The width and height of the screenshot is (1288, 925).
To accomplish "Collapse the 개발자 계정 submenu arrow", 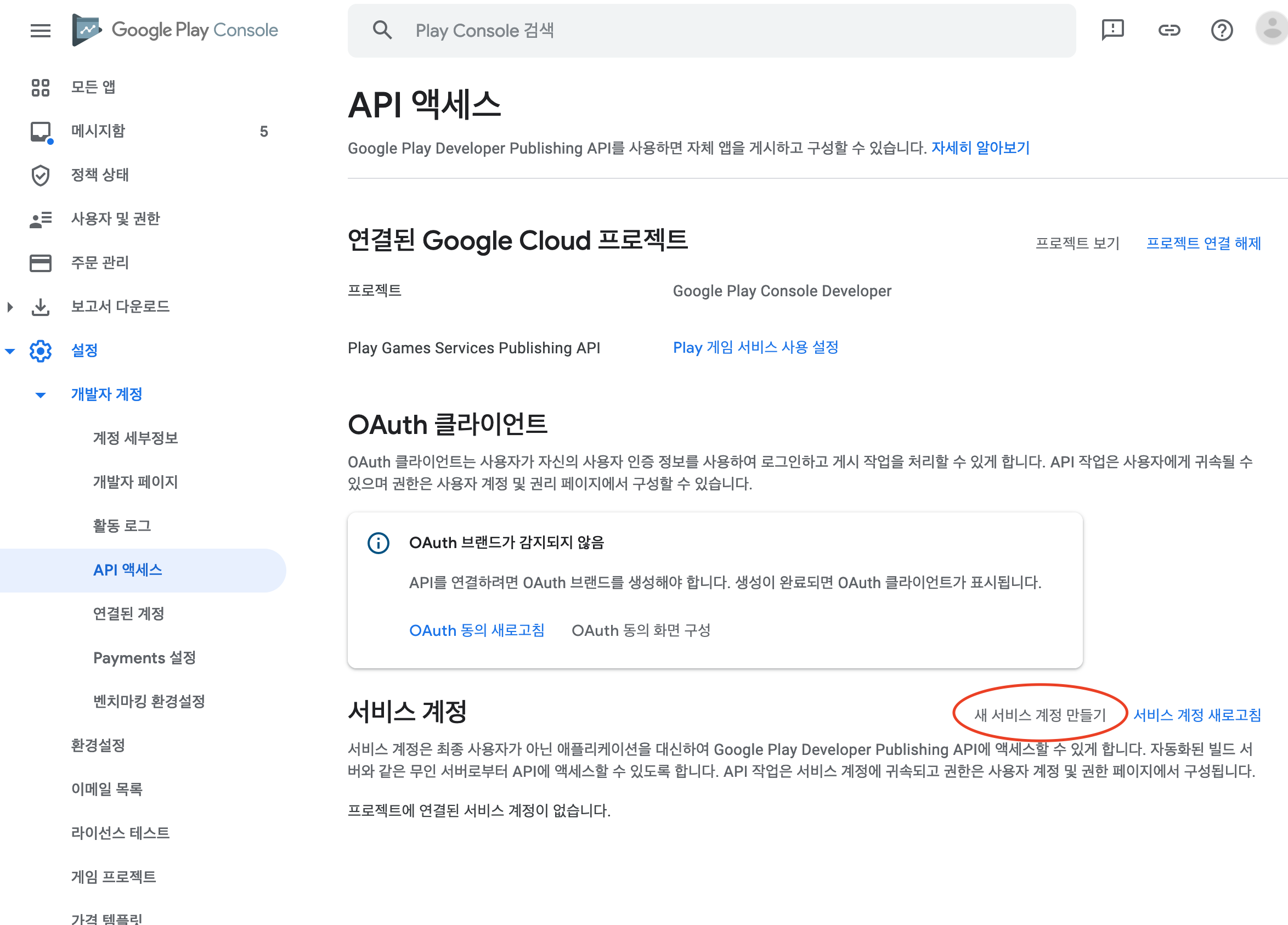I will (41, 395).
